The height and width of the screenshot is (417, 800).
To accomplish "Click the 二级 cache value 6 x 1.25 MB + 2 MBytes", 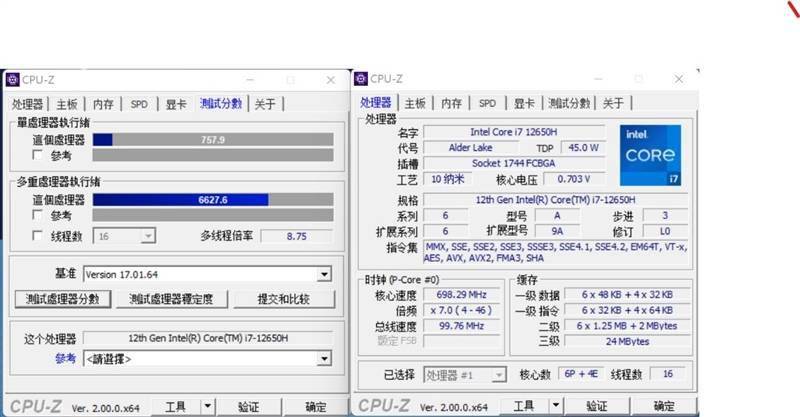I will tap(627, 326).
